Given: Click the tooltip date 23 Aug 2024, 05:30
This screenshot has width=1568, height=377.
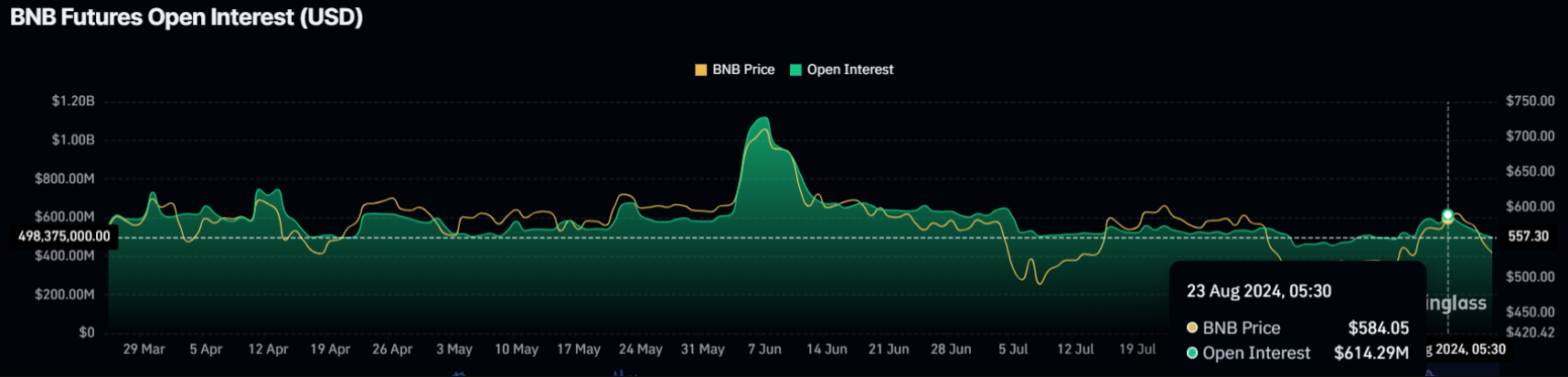Looking at the screenshot, I should (x=1259, y=291).
